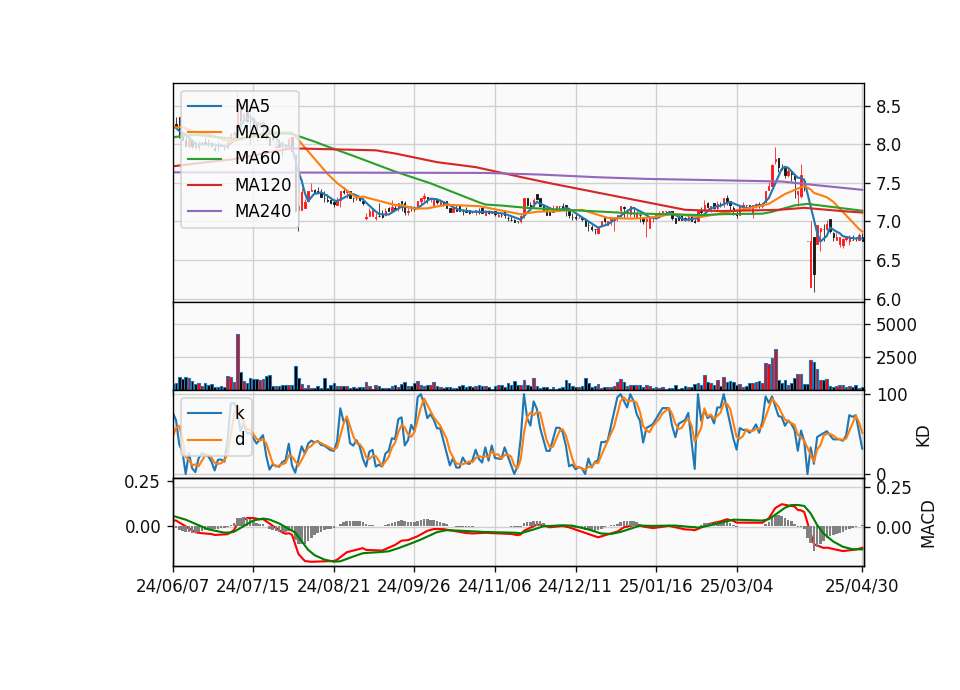Screen dimensions: 960x690
Task: Click the 2500 volume axis label
Action: pyautogui.click(x=896, y=358)
